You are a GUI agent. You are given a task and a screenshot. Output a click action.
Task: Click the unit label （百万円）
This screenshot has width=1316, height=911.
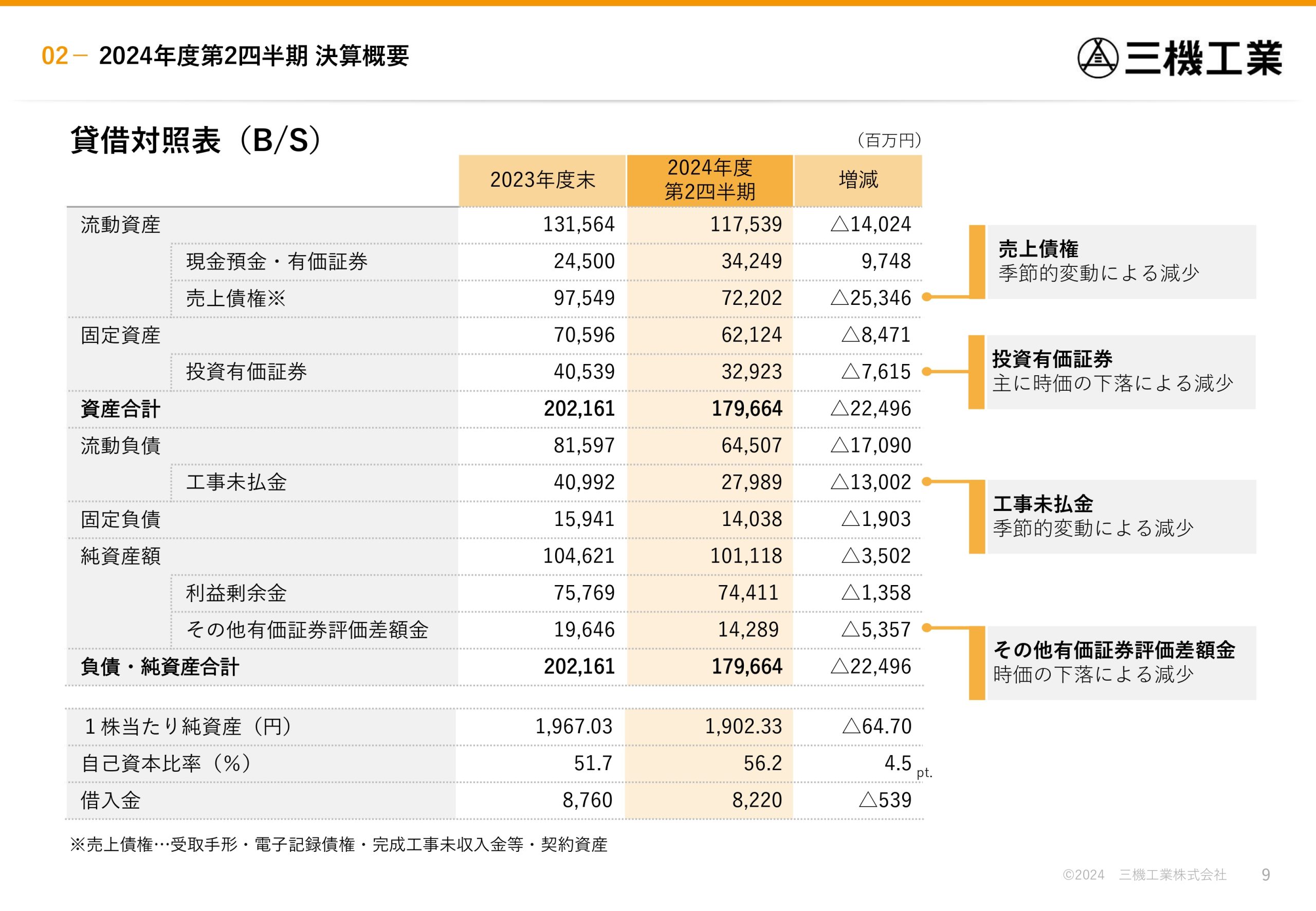pos(889,140)
